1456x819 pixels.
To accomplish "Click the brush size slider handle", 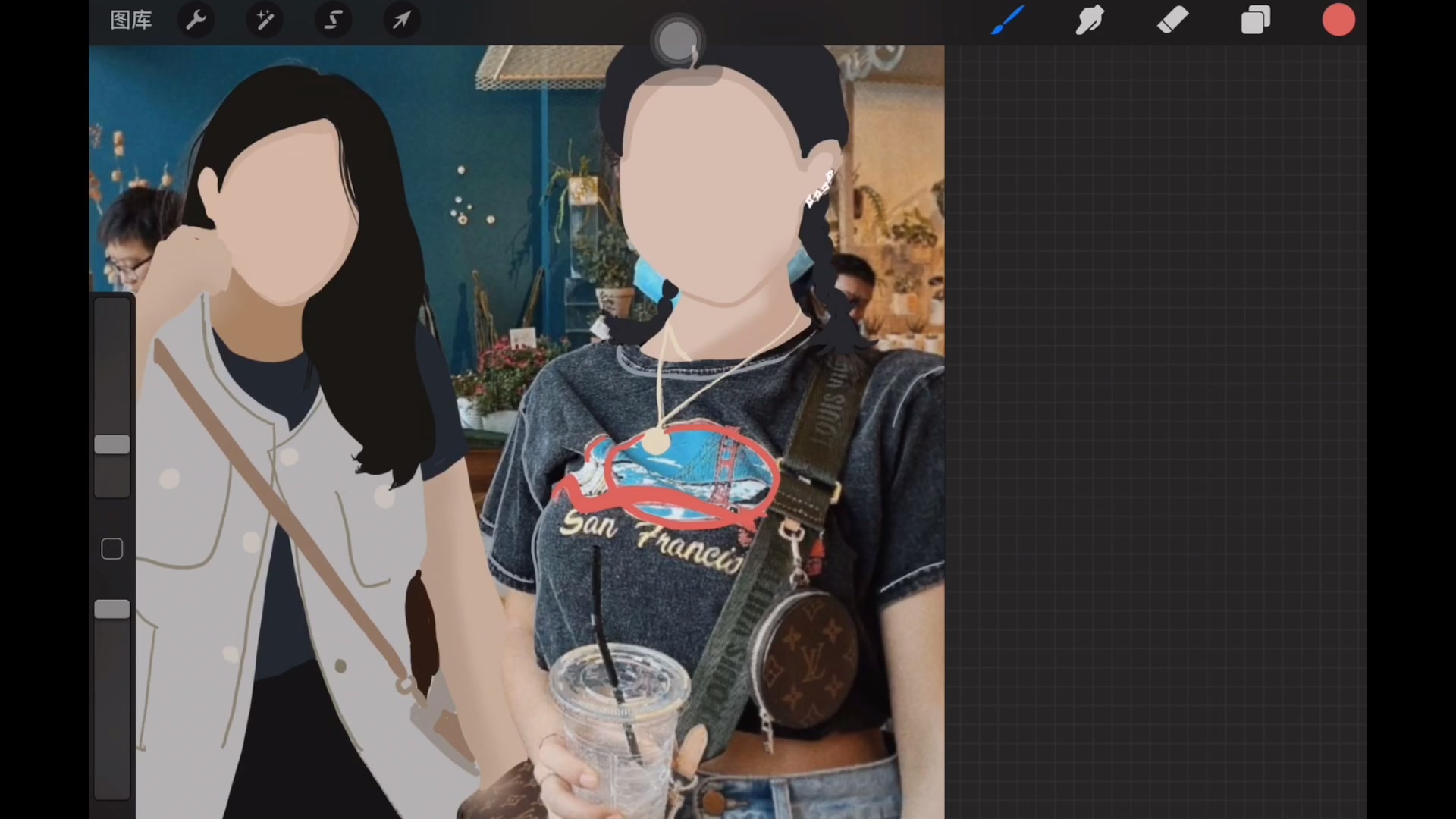I will [112, 444].
